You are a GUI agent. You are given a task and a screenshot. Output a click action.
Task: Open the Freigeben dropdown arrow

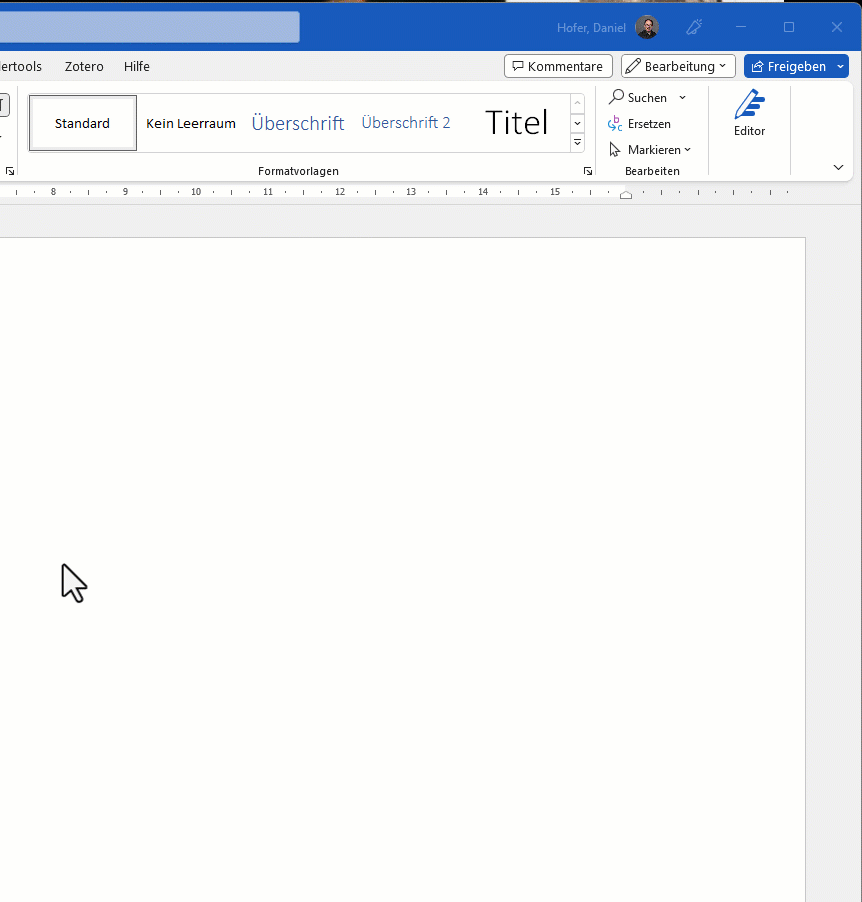pos(841,66)
